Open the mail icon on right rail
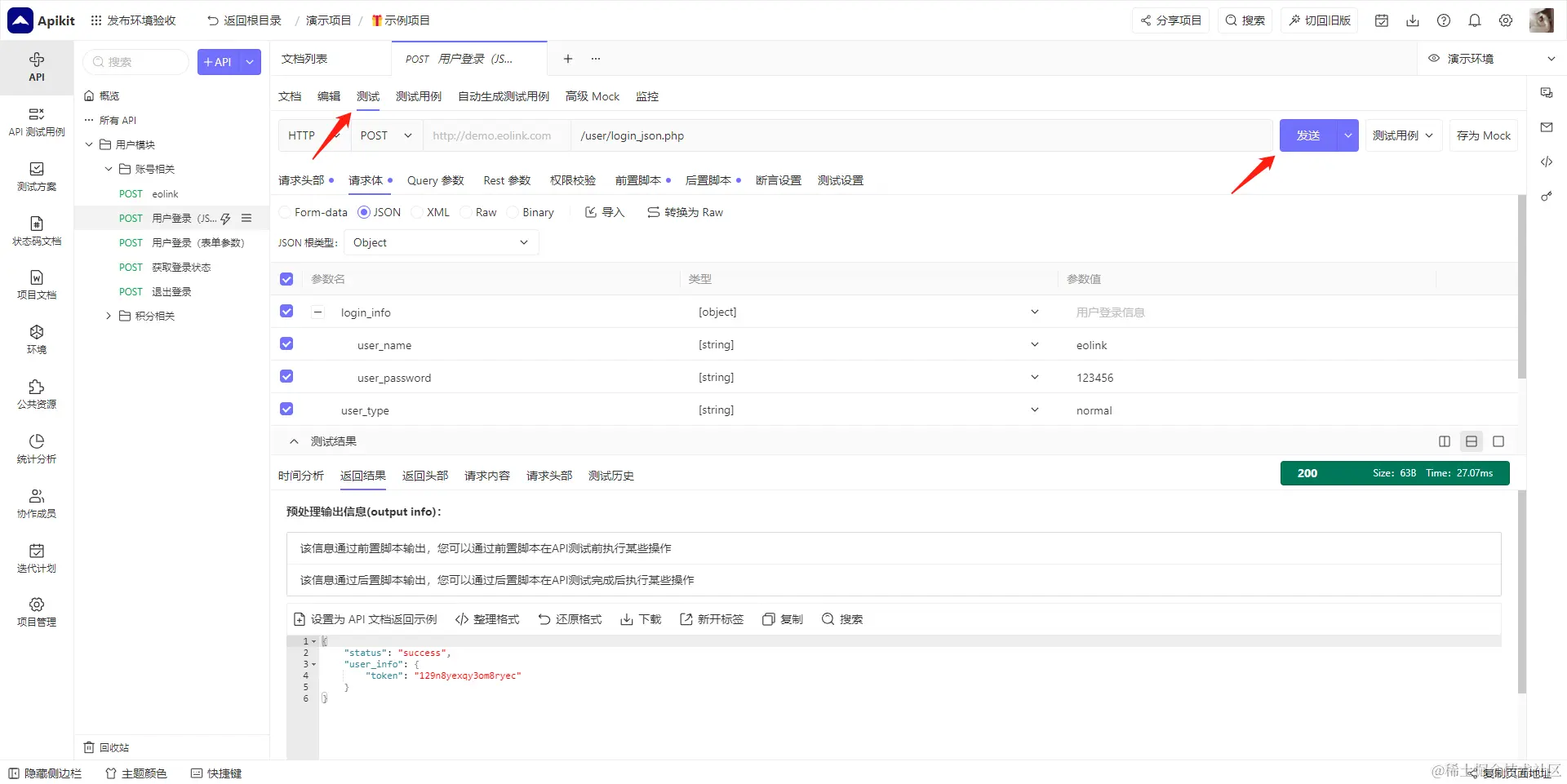The image size is (1567, 784). 1547,127
